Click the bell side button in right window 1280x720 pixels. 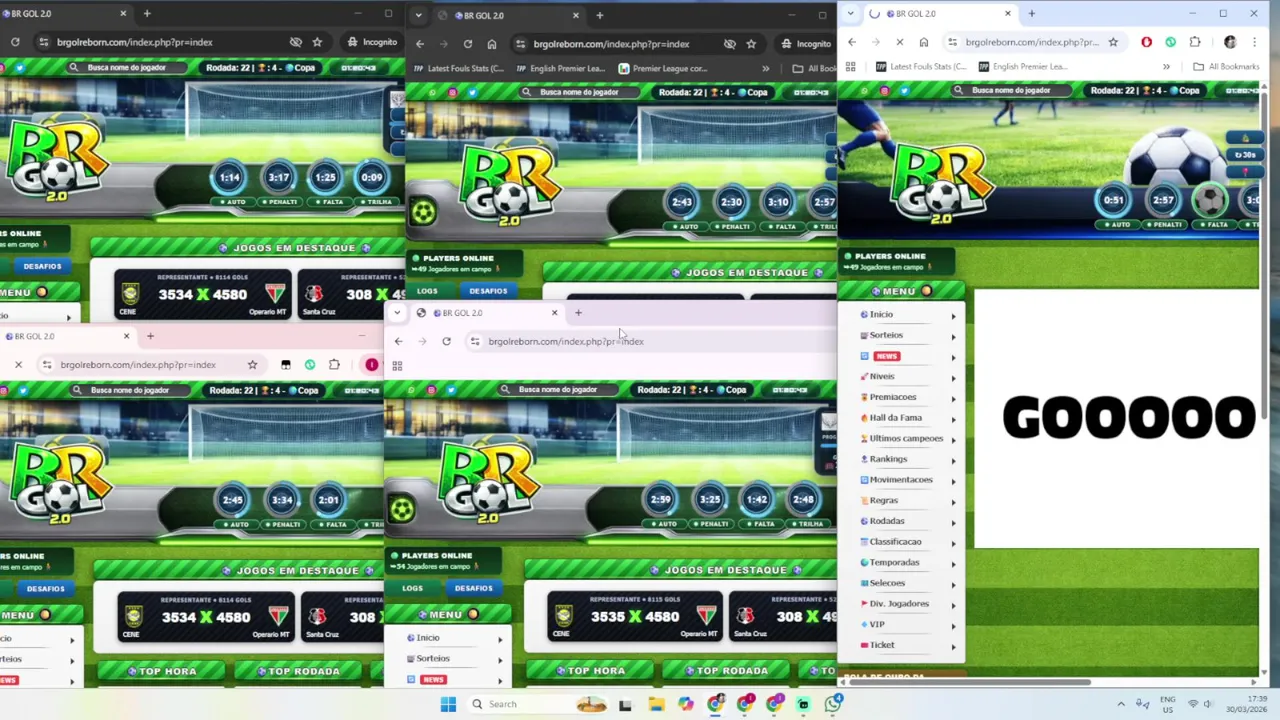(x=1245, y=138)
